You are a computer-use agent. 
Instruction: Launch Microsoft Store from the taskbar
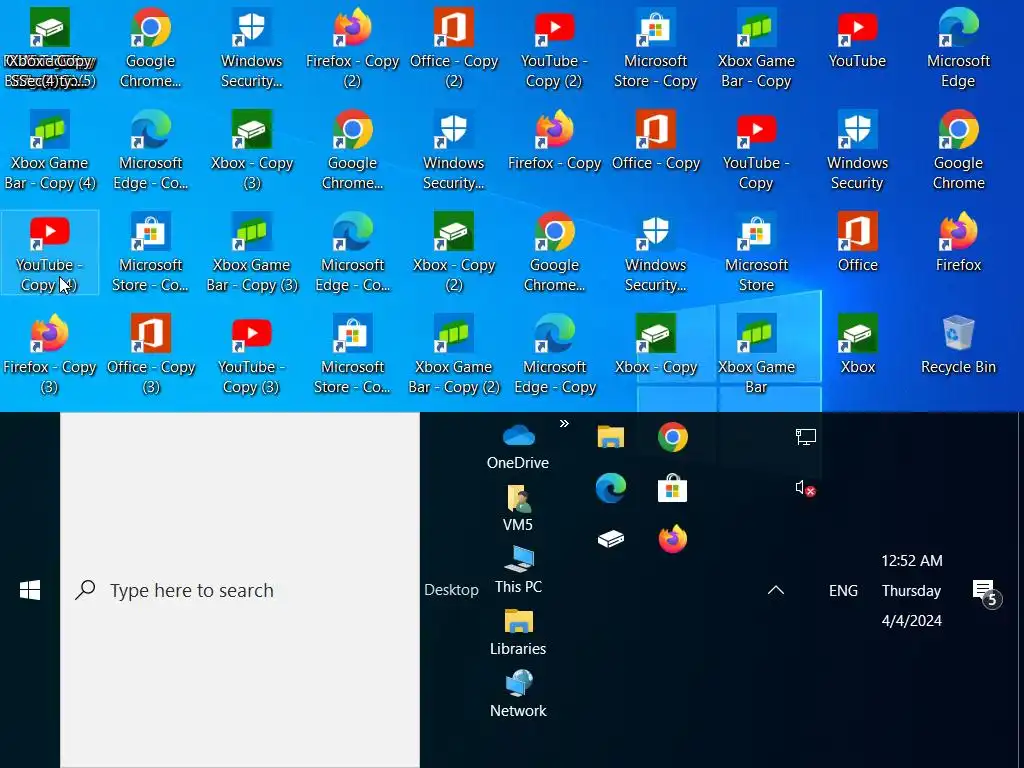[x=673, y=488]
